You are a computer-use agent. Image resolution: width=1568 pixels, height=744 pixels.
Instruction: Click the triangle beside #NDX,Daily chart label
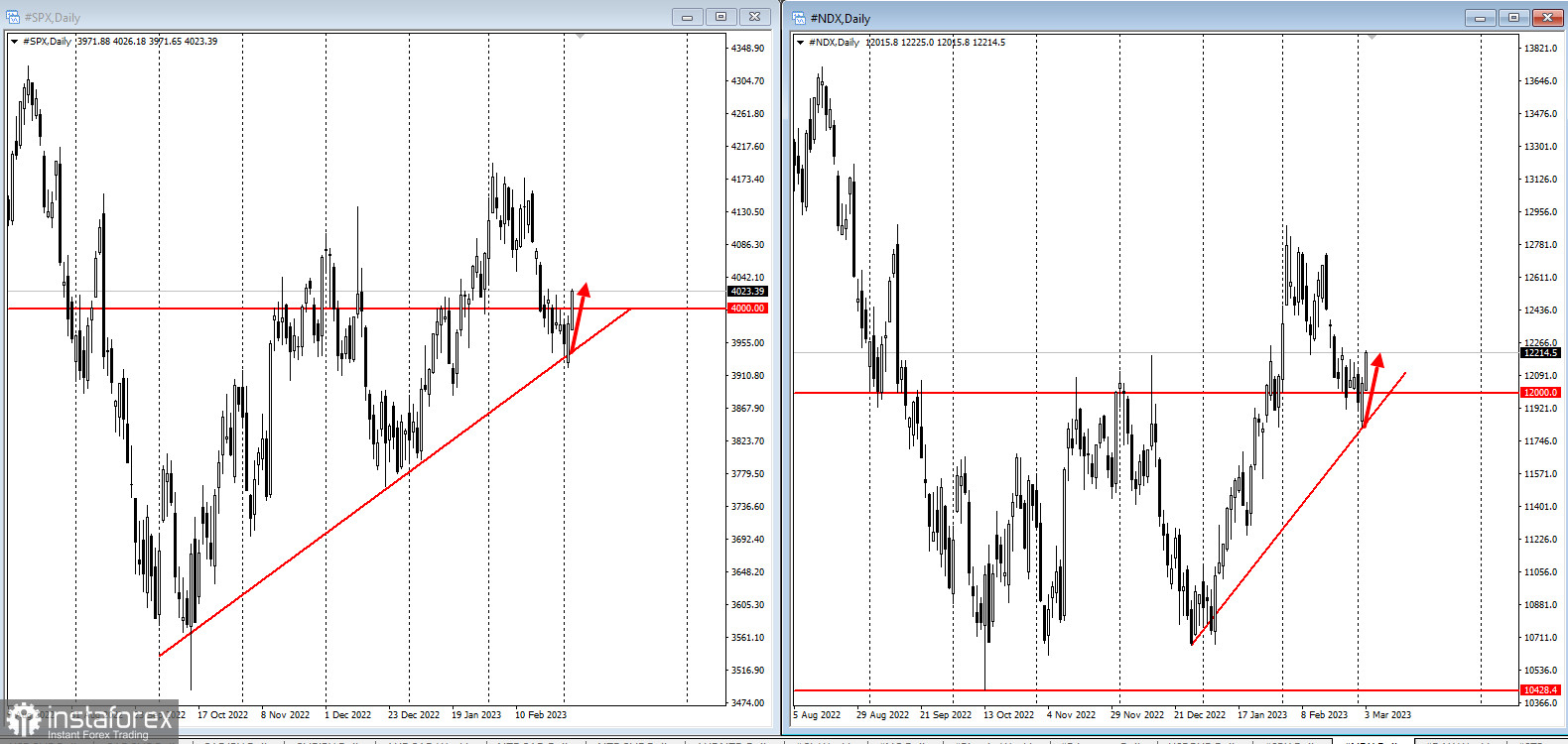(x=800, y=43)
